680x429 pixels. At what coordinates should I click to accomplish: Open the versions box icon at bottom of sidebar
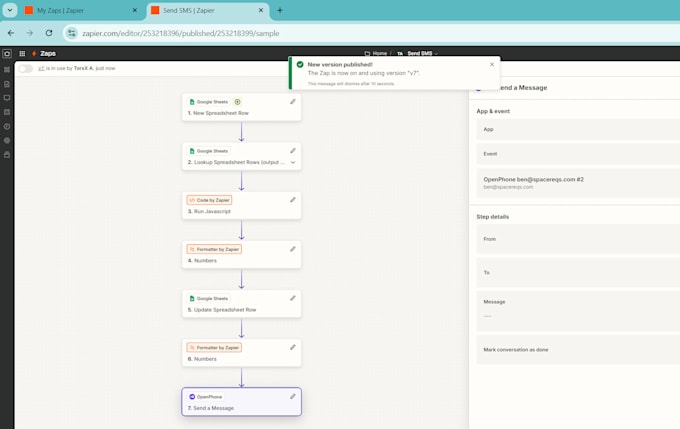7,154
